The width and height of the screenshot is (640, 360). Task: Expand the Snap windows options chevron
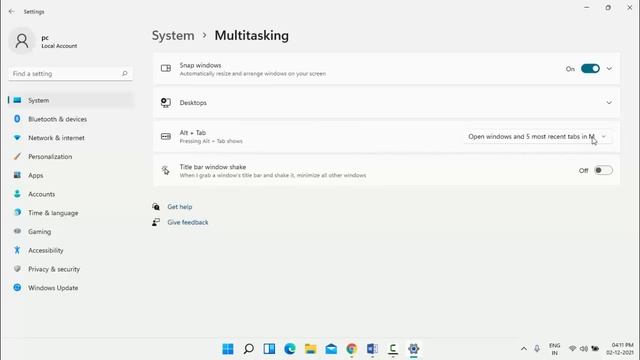tap(609, 69)
